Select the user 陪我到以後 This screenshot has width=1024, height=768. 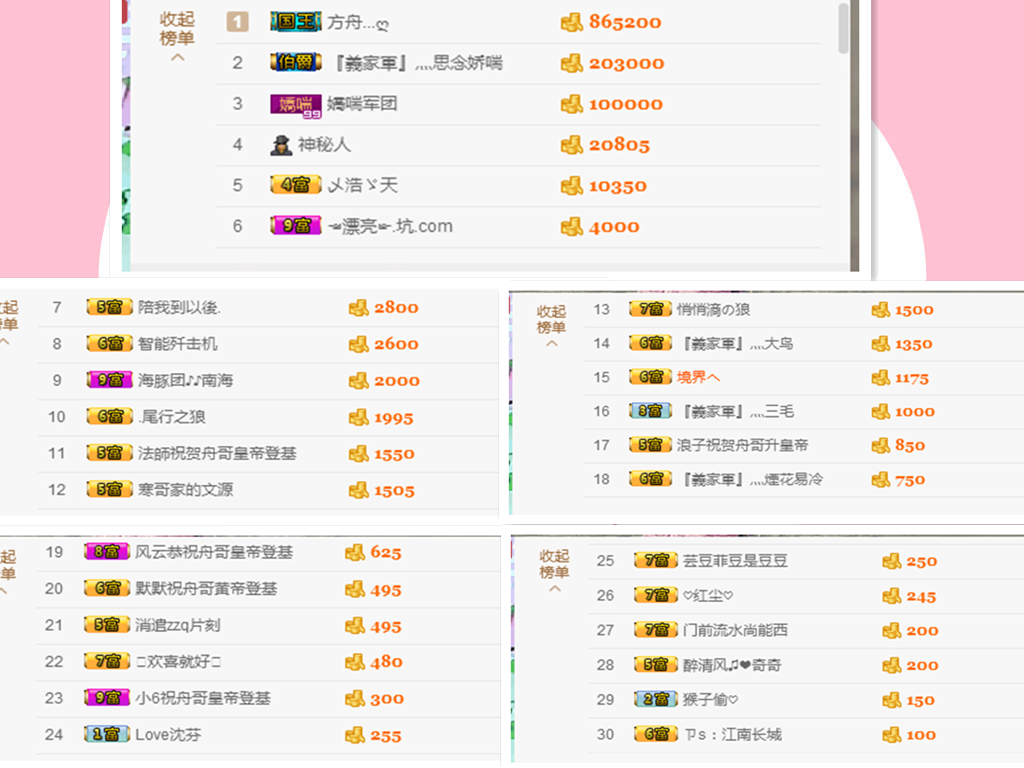click(180, 308)
